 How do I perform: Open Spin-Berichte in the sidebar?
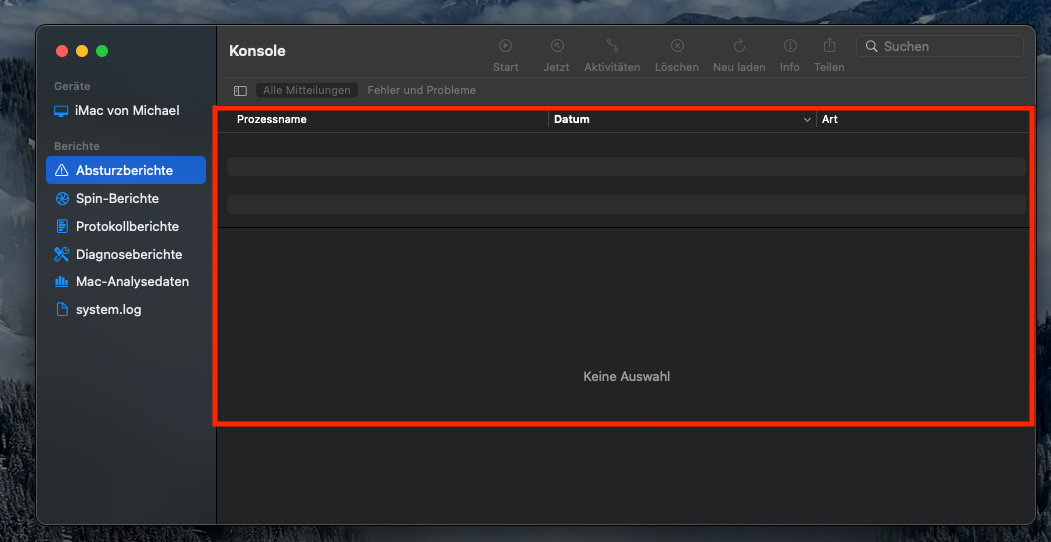117,198
